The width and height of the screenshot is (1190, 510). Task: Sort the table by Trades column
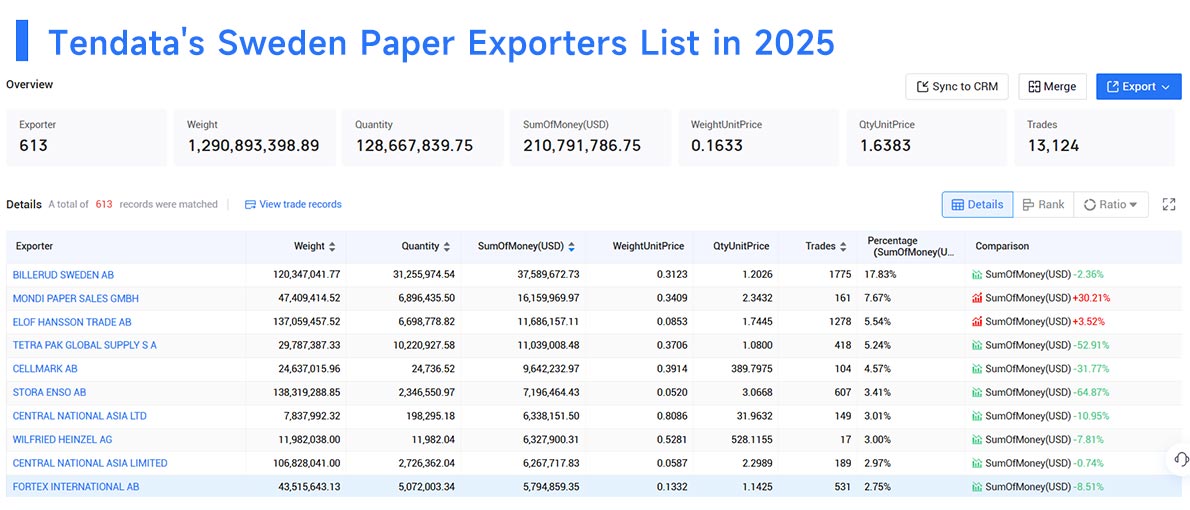click(x=842, y=247)
